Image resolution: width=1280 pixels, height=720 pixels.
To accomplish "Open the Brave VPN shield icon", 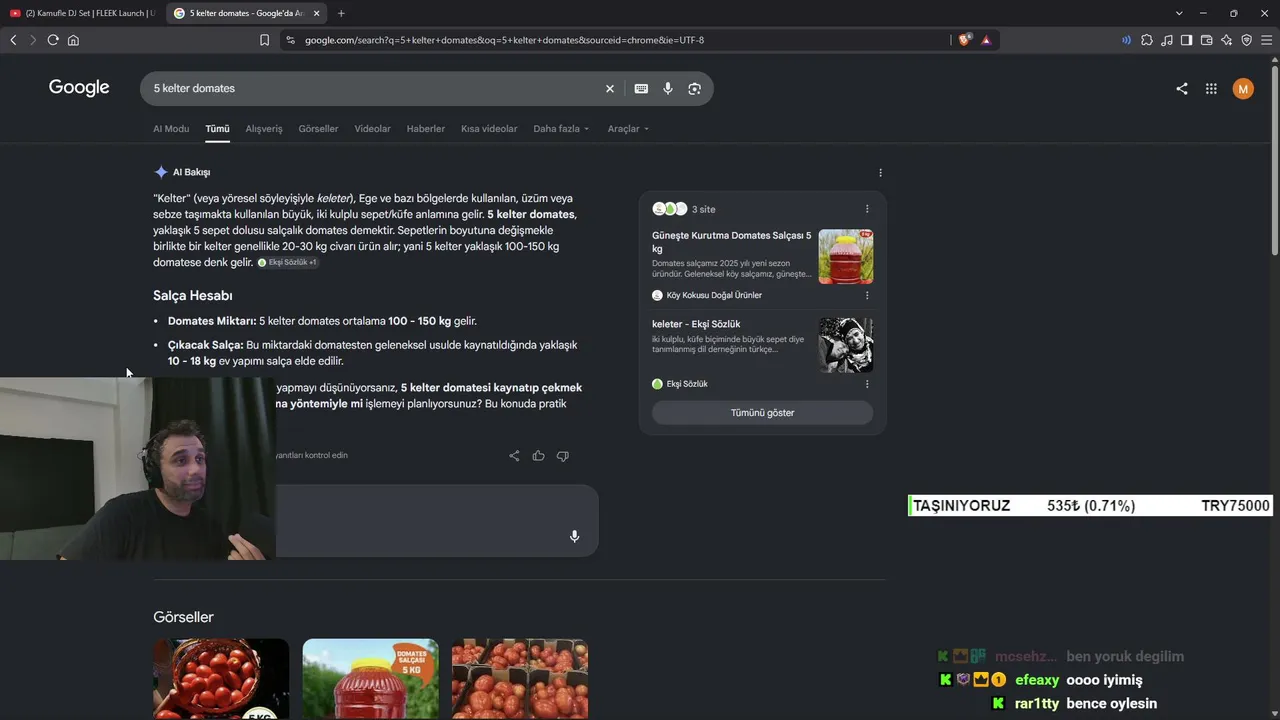I will pos(1246,40).
